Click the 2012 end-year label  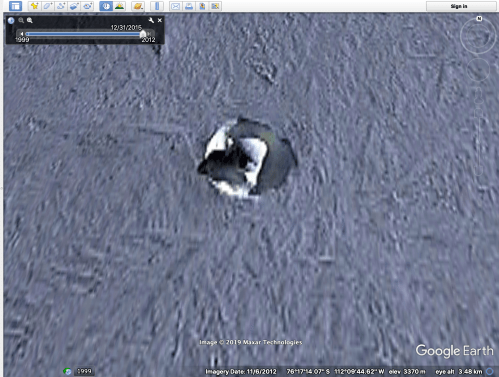coord(148,40)
